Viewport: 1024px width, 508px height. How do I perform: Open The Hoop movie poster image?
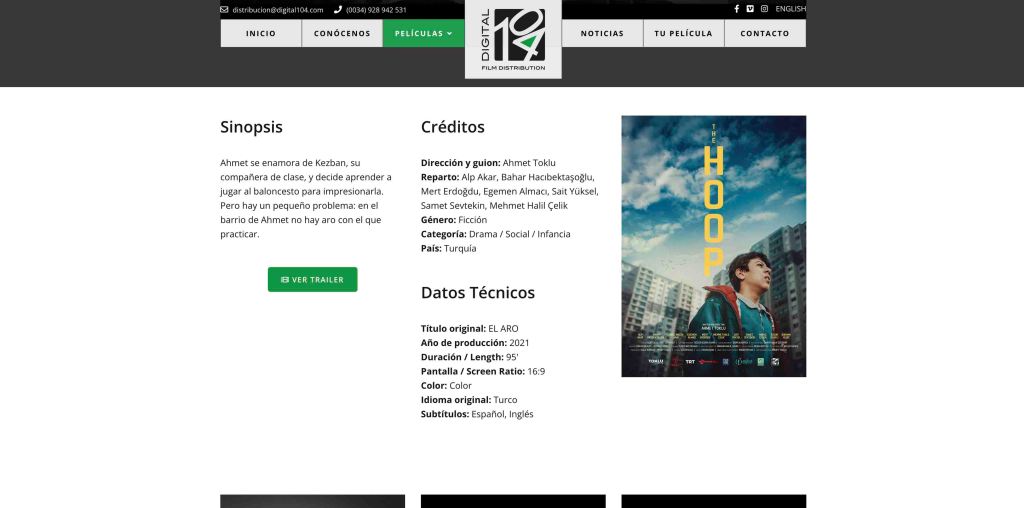[713, 246]
